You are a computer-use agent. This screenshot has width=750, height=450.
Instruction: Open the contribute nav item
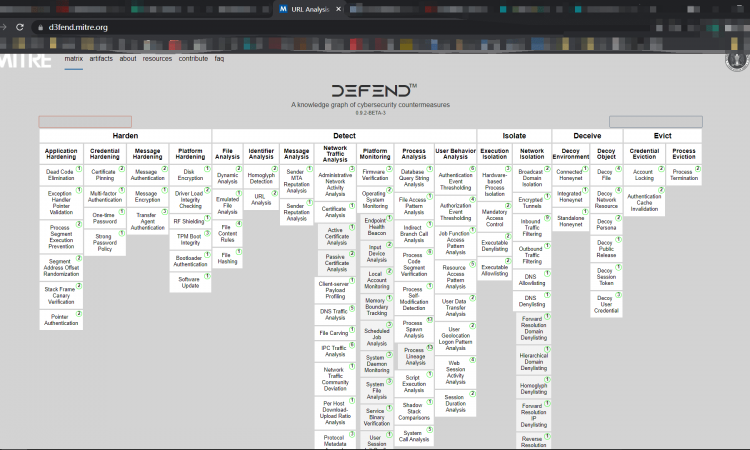(193, 58)
